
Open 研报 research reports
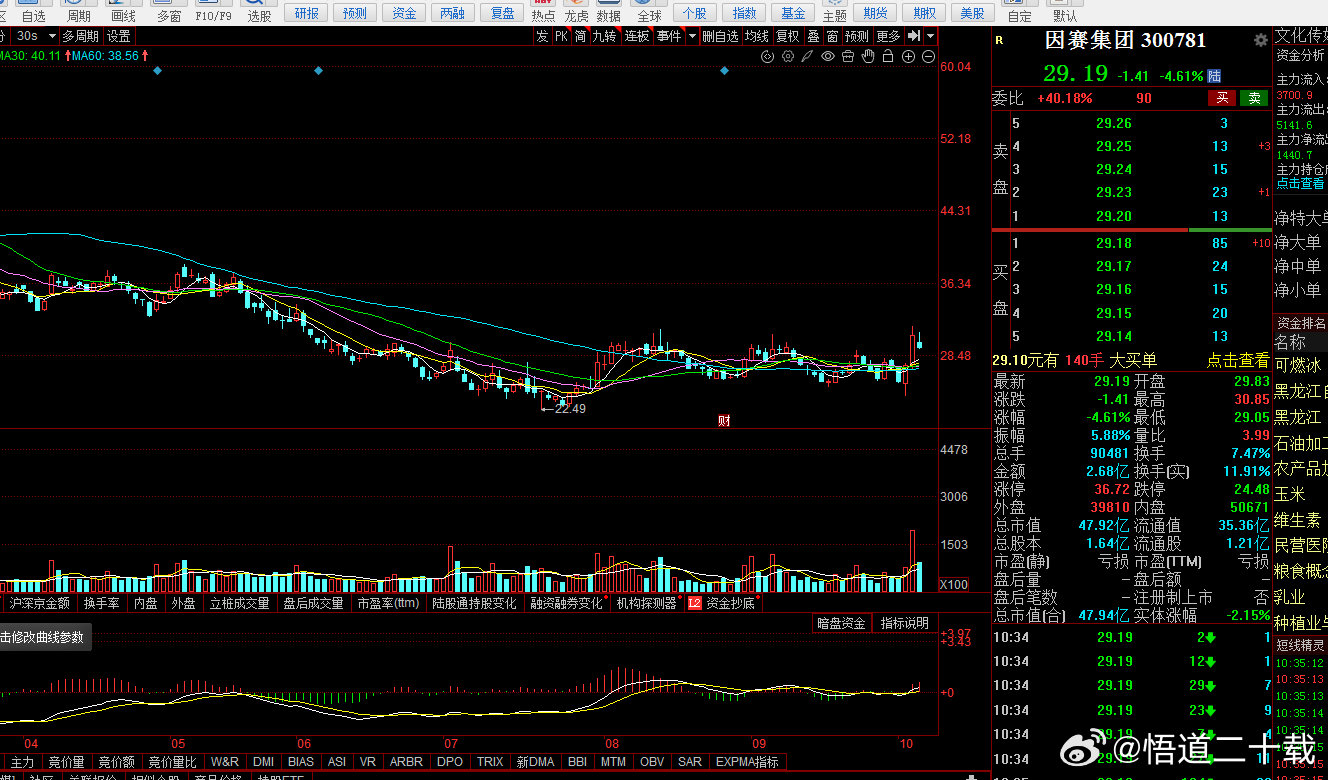click(306, 13)
